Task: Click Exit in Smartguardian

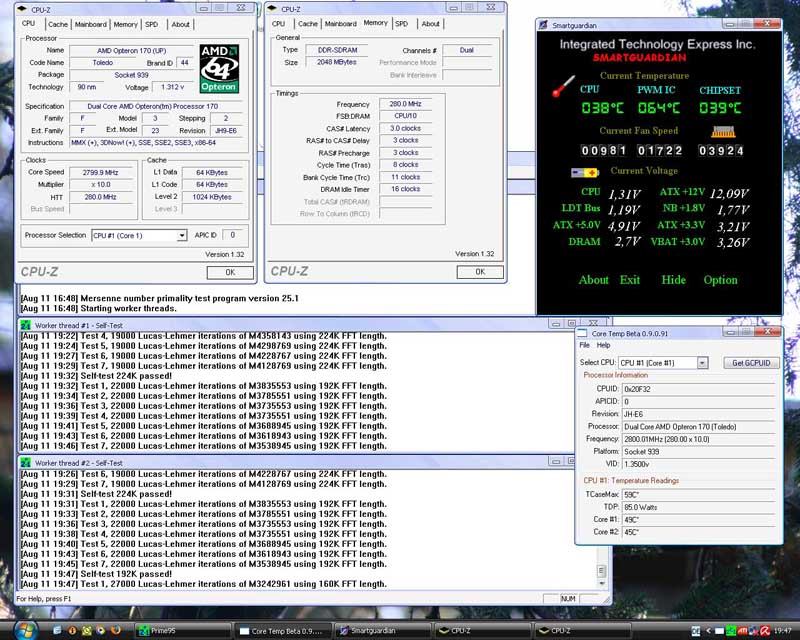Action: (x=630, y=280)
